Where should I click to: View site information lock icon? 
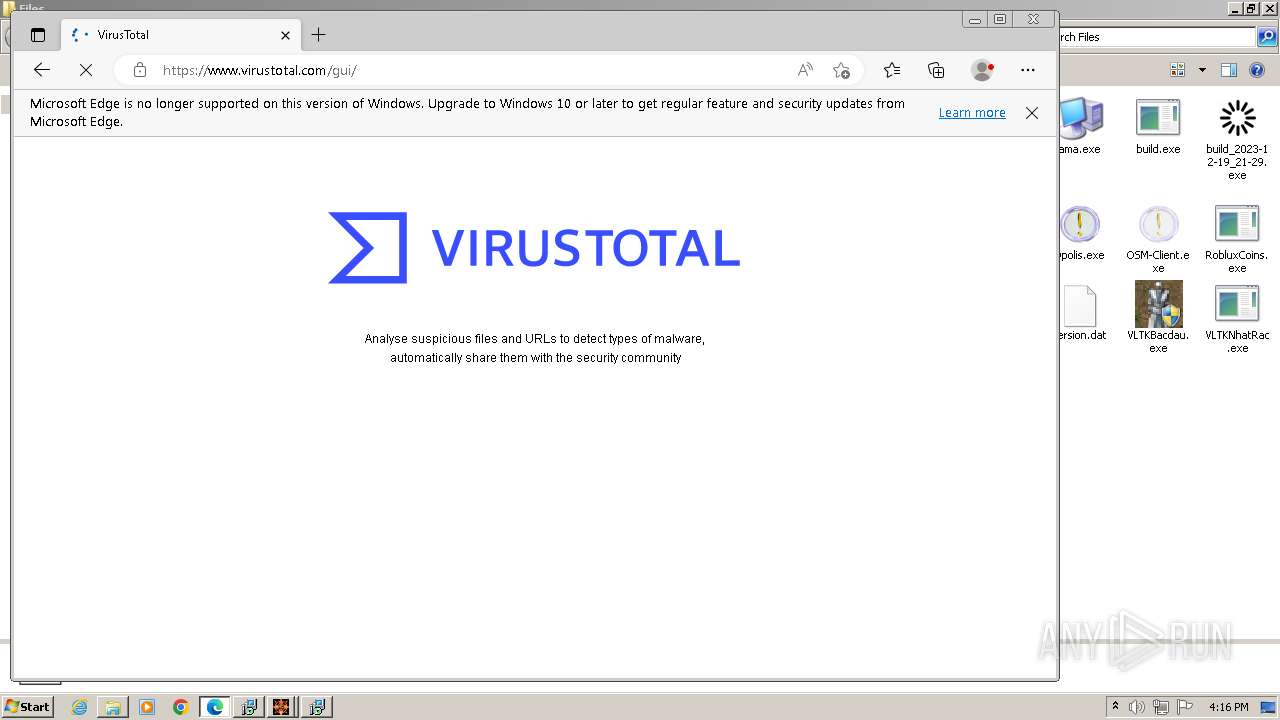click(x=140, y=70)
